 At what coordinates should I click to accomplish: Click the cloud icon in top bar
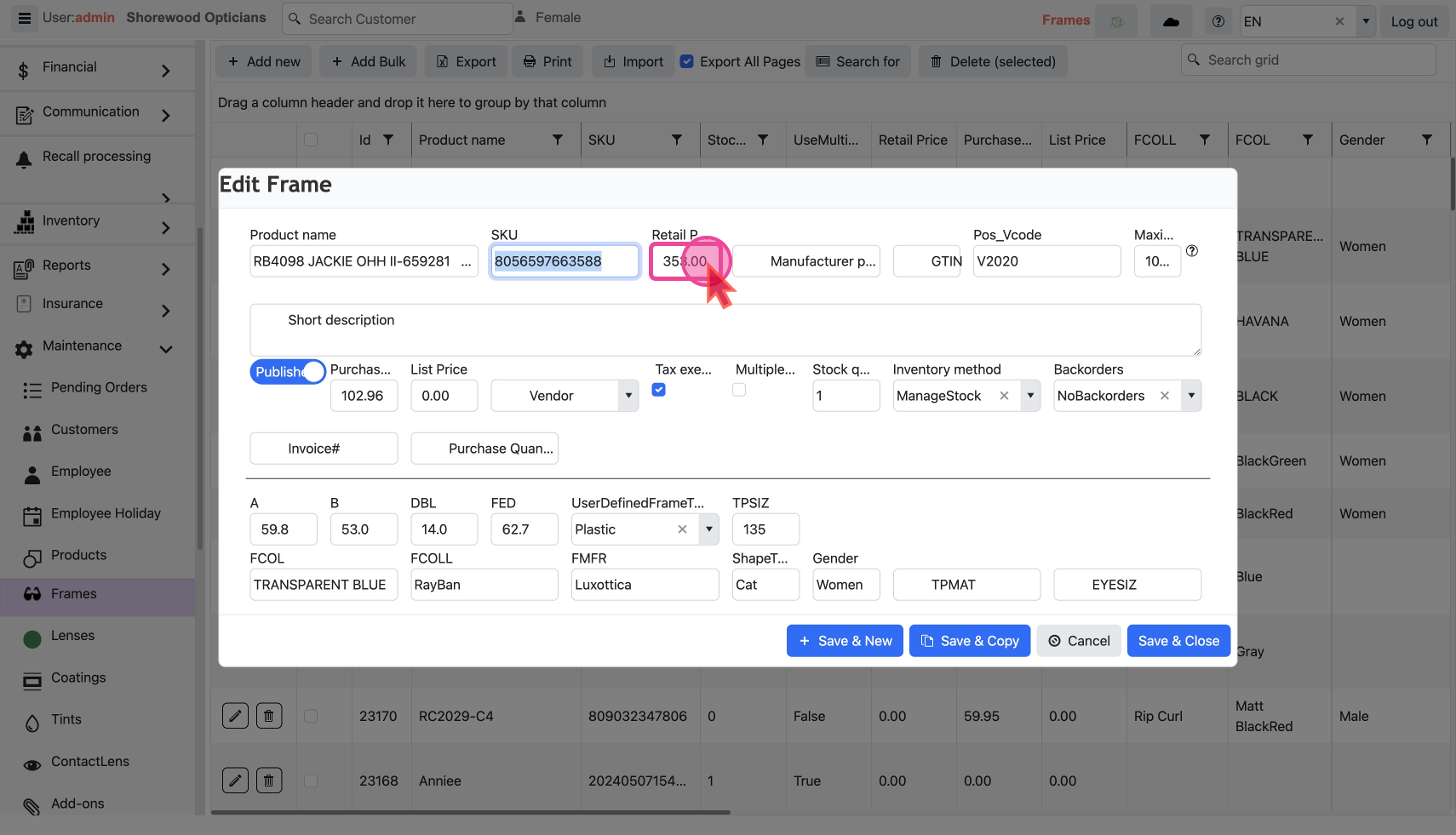tap(1171, 21)
